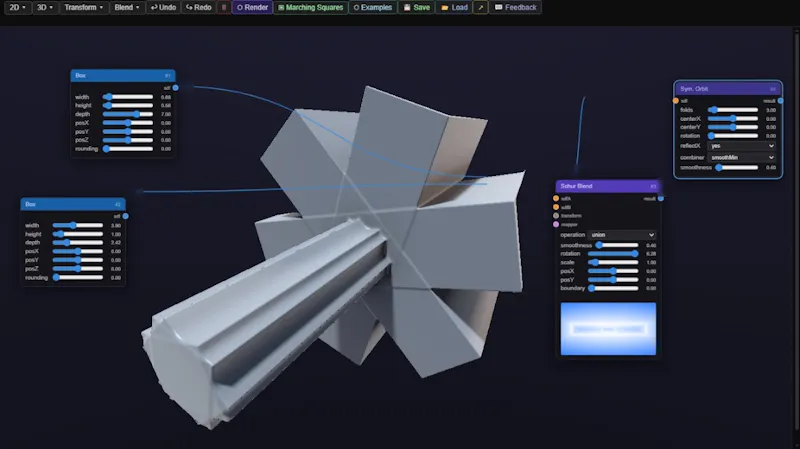
Task: Click the Schur Blend preview thumbnail
Action: pos(608,329)
